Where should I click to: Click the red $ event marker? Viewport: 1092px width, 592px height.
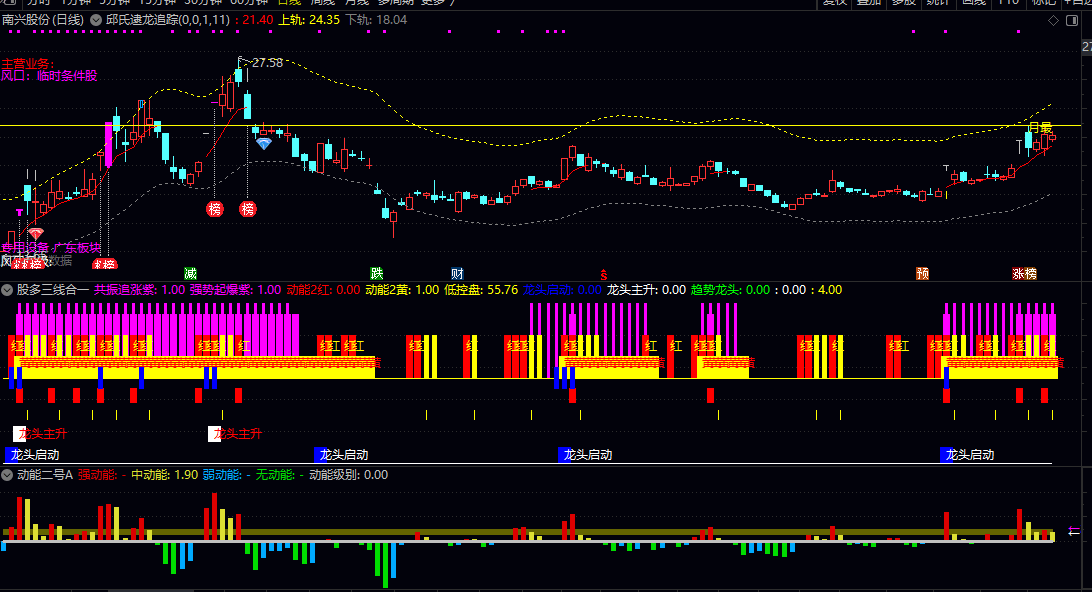point(604,274)
